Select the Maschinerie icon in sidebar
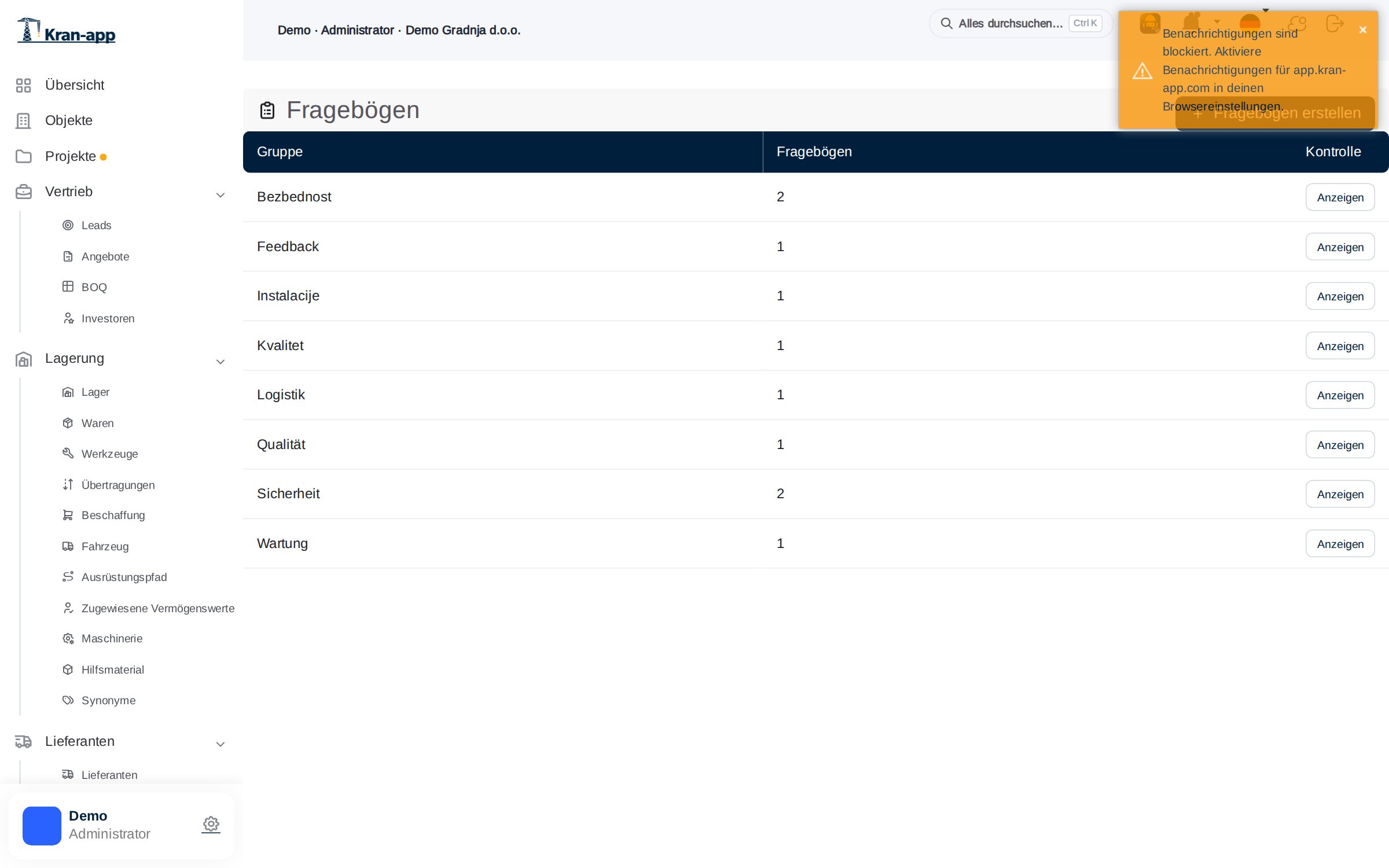 pos(68,638)
